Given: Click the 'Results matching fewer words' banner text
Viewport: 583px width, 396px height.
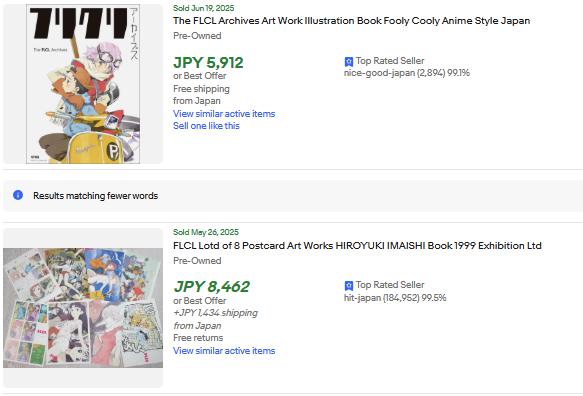Looking at the screenshot, I should pos(96,196).
